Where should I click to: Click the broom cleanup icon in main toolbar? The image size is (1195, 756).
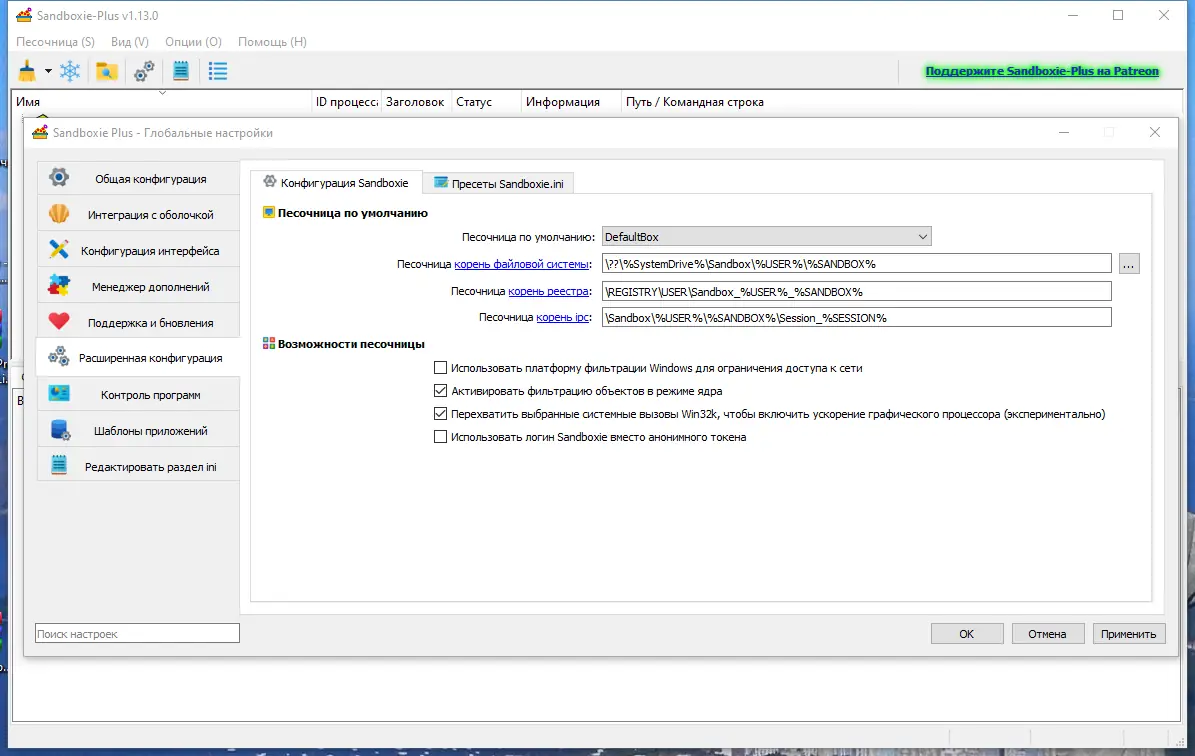(x=27, y=71)
